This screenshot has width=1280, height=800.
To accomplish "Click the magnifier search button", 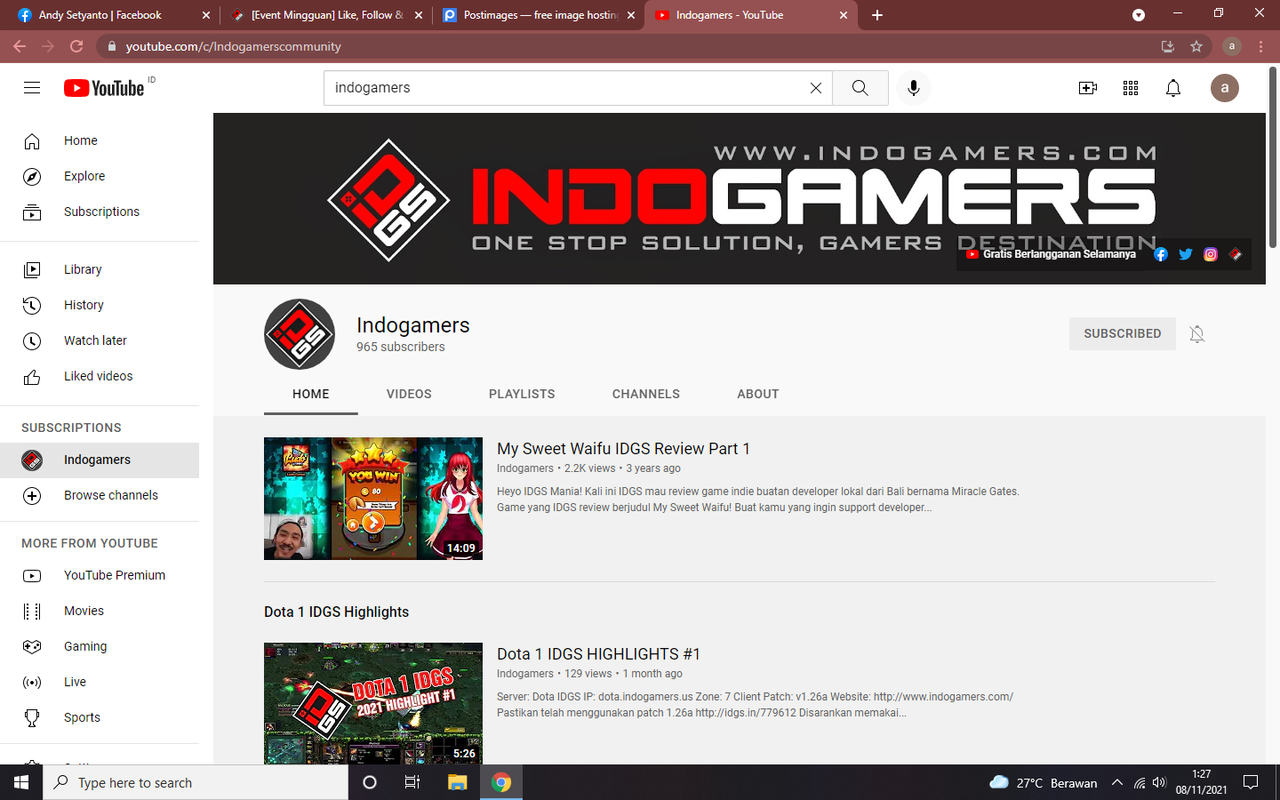I will (860, 88).
